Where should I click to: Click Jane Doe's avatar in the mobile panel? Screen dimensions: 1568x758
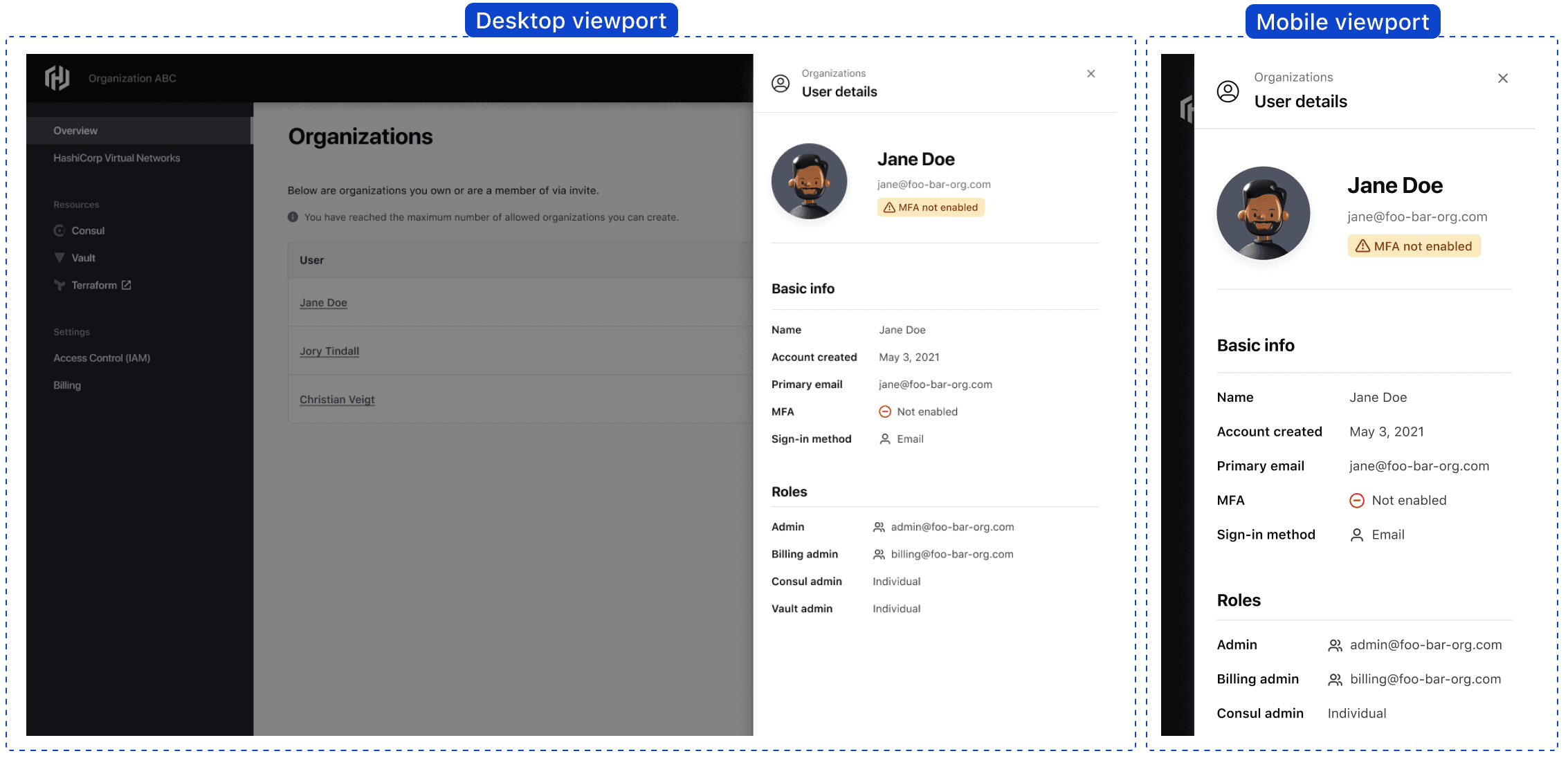tap(1263, 213)
